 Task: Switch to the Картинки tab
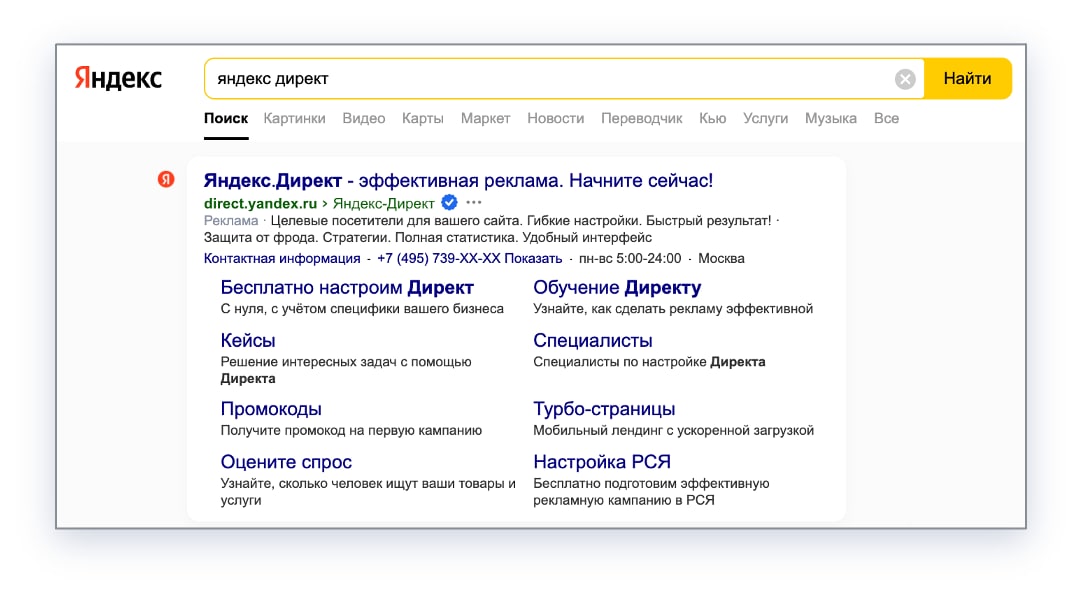[294, 118]
